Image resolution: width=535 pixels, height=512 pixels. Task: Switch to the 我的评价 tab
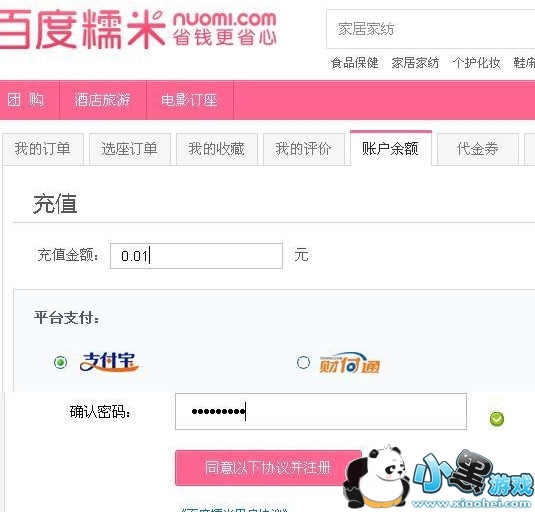304,149
